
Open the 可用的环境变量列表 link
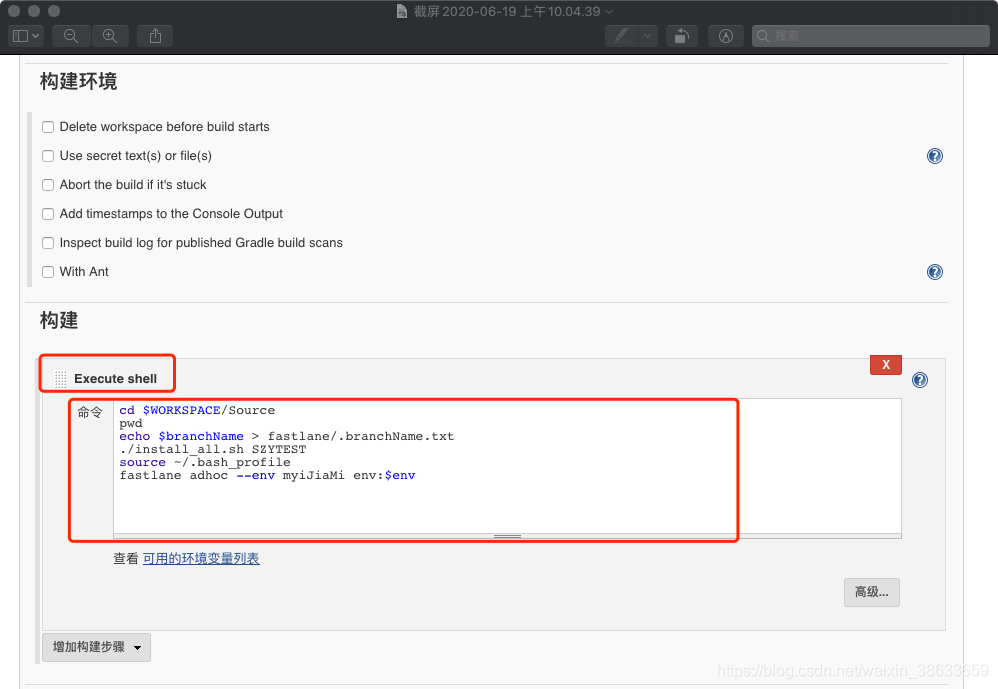click(201, 559)
